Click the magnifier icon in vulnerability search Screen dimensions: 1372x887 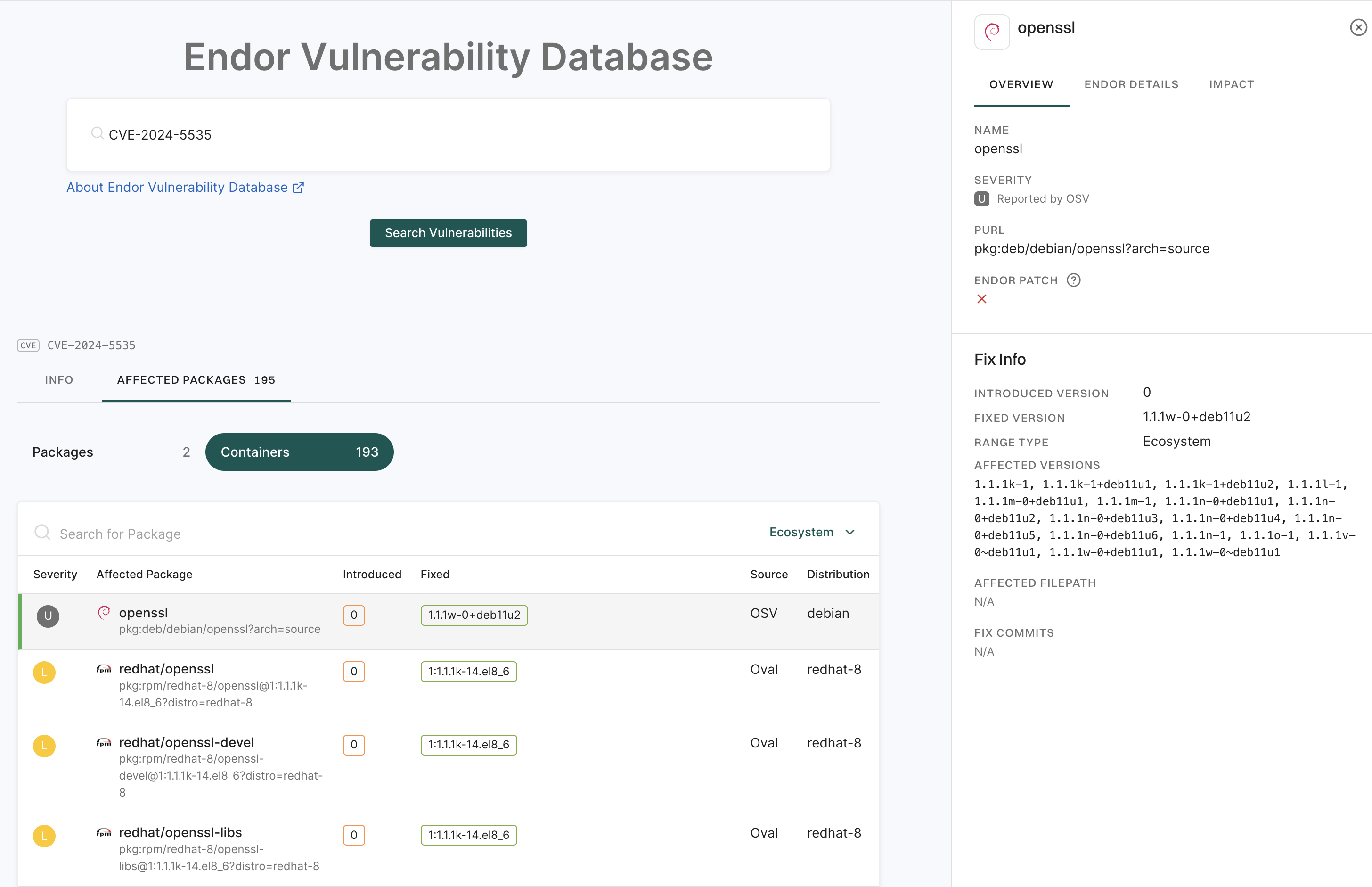98,134
